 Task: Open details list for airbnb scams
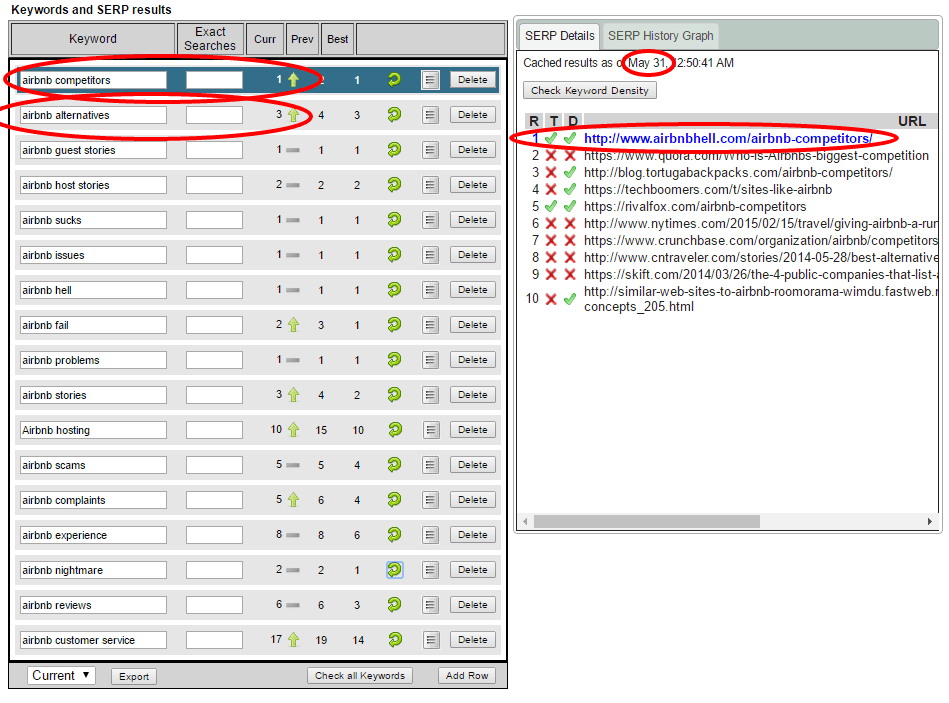pos(430,465)
